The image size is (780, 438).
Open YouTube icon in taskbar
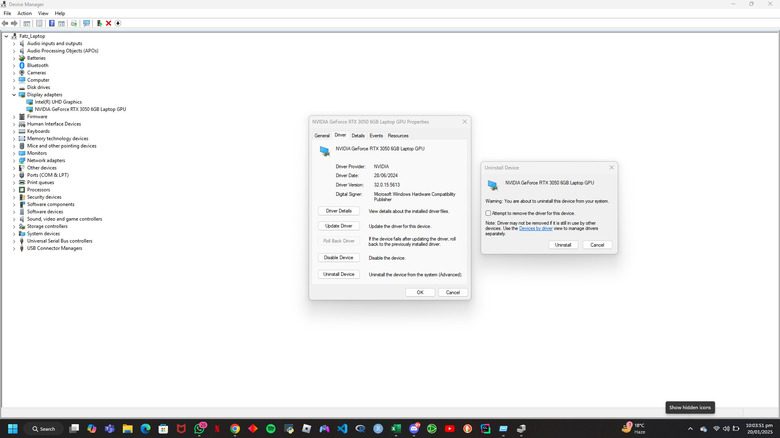click(450, 429)
